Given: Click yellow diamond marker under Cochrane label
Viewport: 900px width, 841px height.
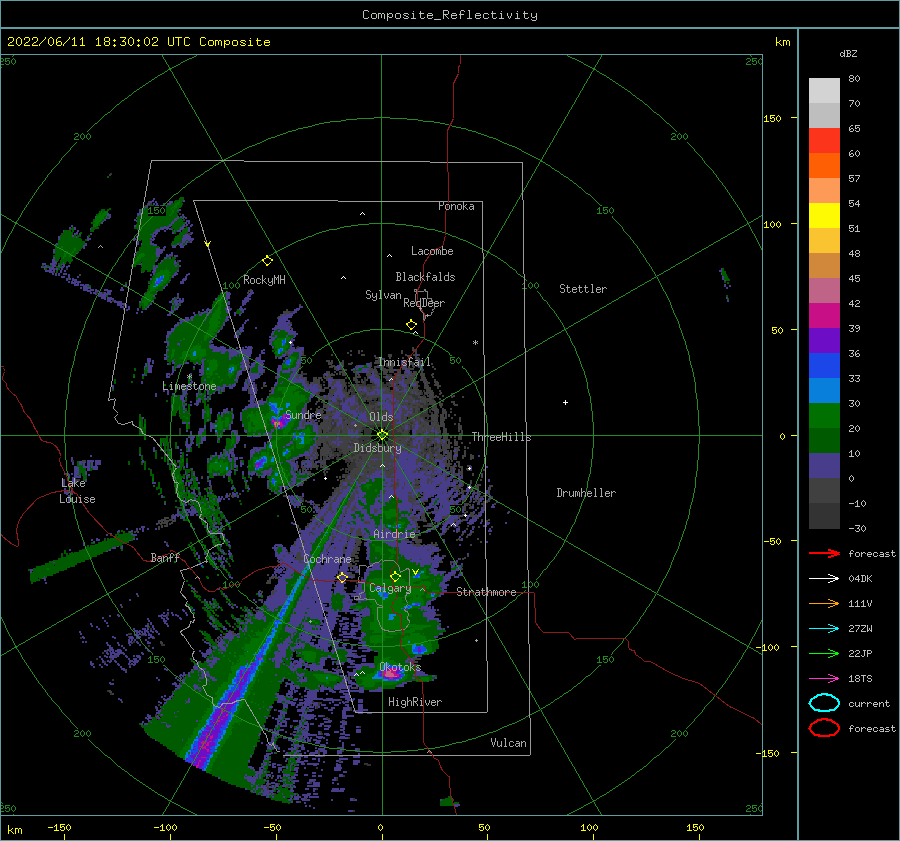Looking at the screenshot, I should click(x=342, y=577).
